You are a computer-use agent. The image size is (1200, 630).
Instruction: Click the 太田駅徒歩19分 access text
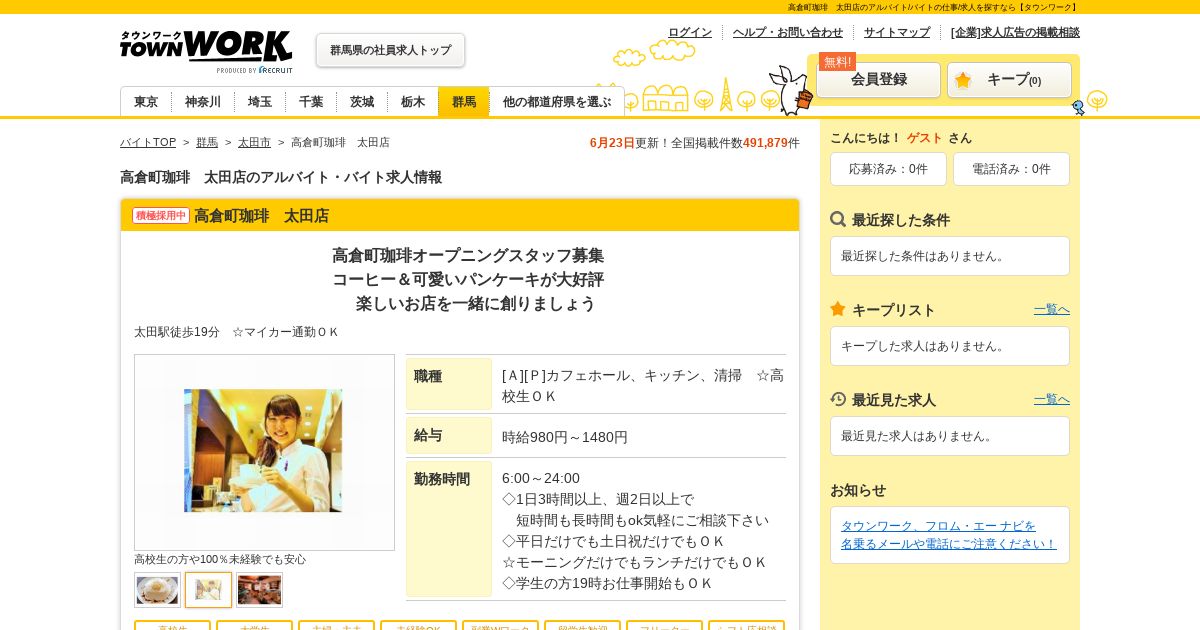coord(177,332)
